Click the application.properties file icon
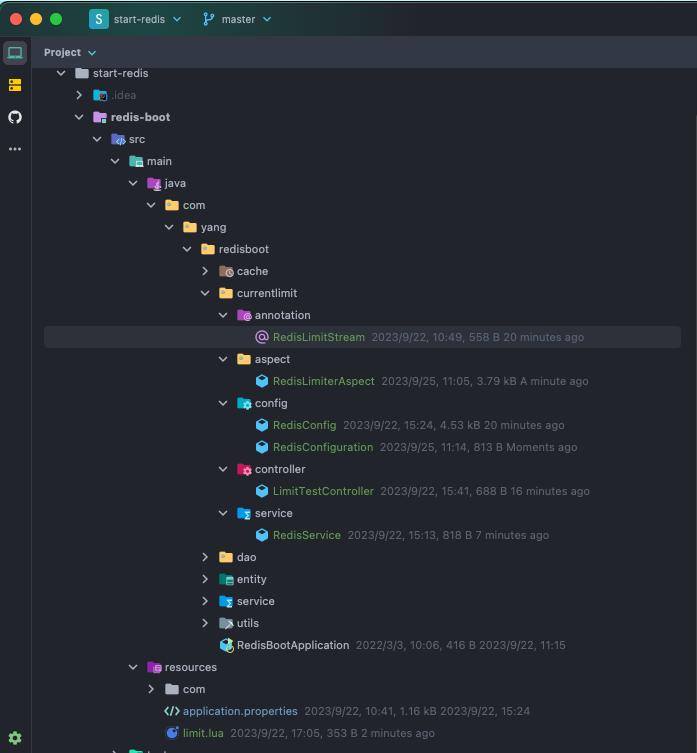 point(172,711)
